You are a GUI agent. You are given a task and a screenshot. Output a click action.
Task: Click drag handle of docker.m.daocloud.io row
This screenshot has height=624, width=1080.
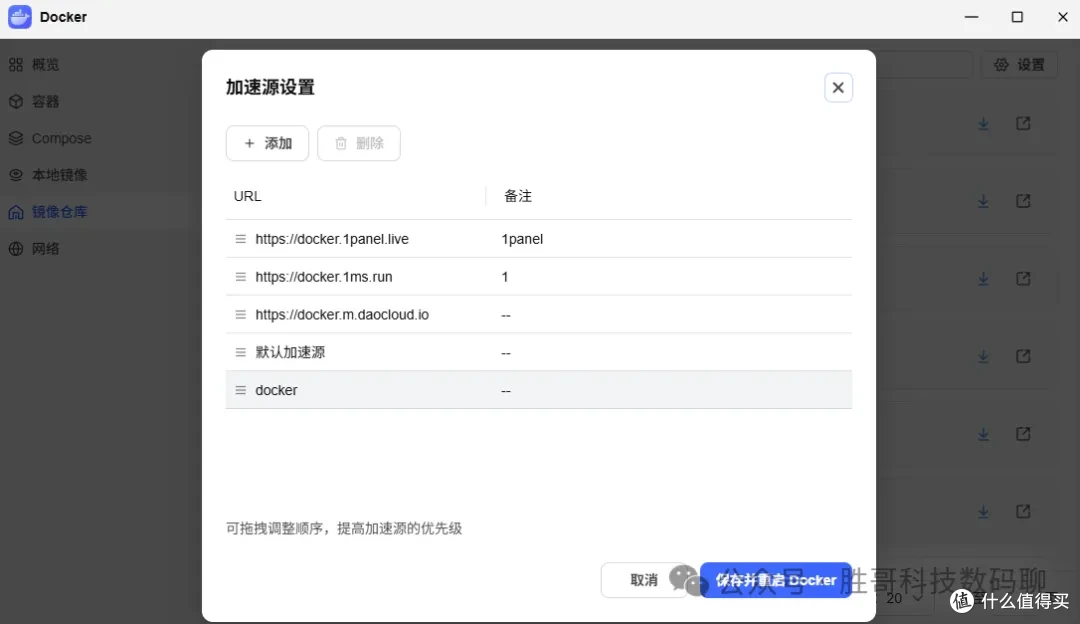tap(240, 315)
